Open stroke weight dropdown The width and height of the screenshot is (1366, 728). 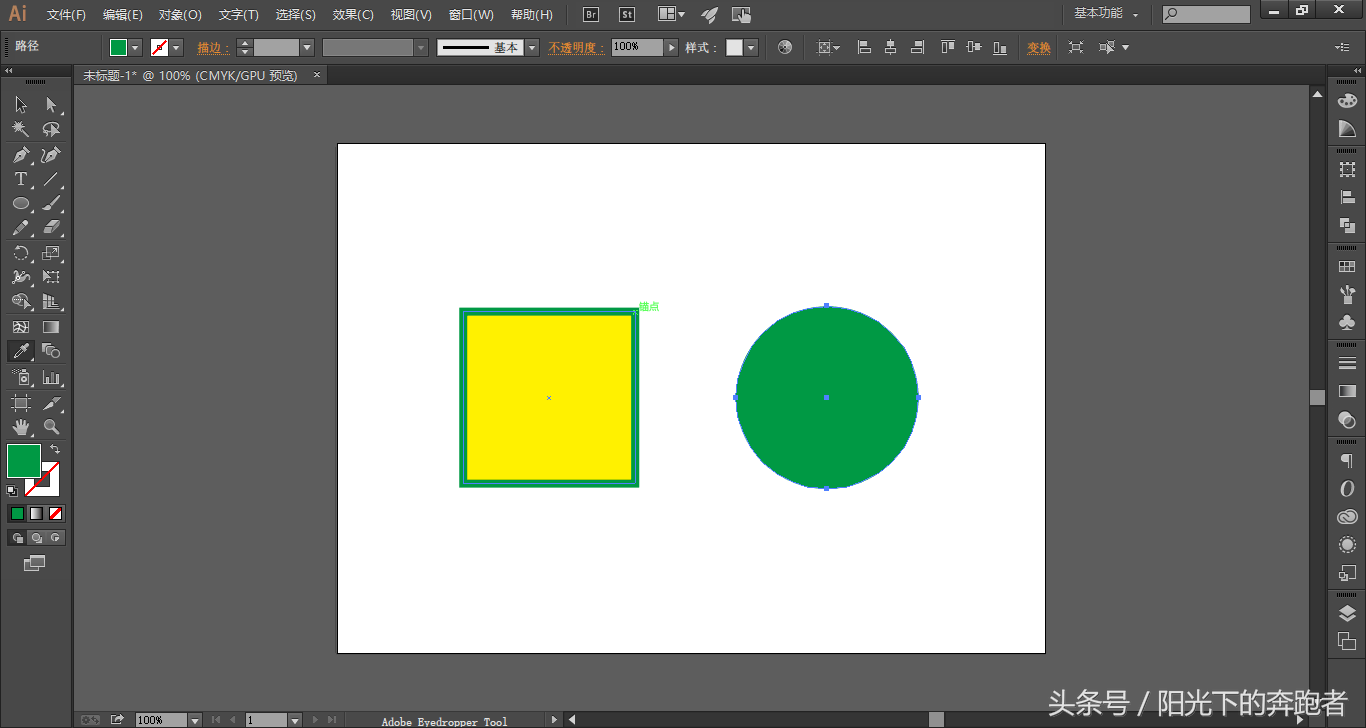tap(307, 47)
